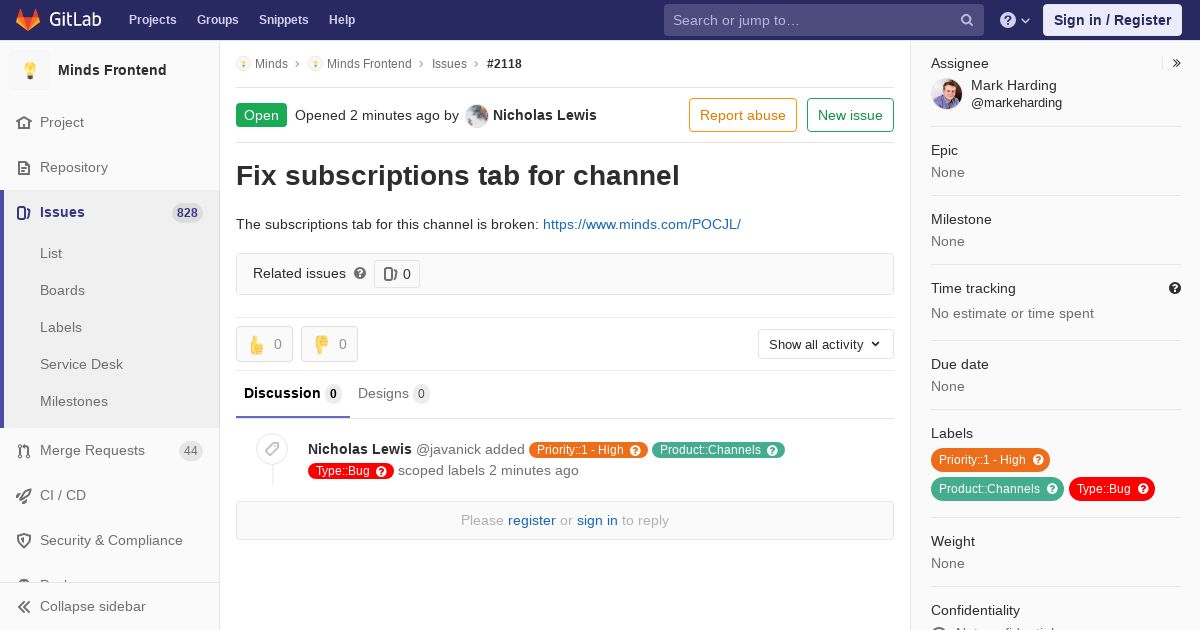Click the Minds breadcrumb avatar icon
The image size is (1200, 630).
[243, 64]
